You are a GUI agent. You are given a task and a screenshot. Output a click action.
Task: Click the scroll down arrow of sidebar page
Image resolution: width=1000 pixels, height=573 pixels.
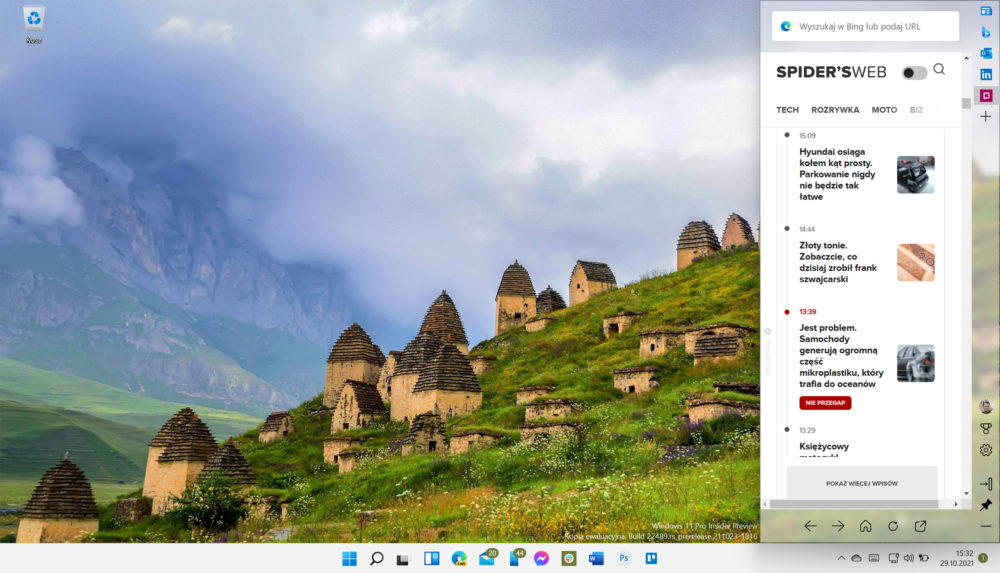click(966, 493)
